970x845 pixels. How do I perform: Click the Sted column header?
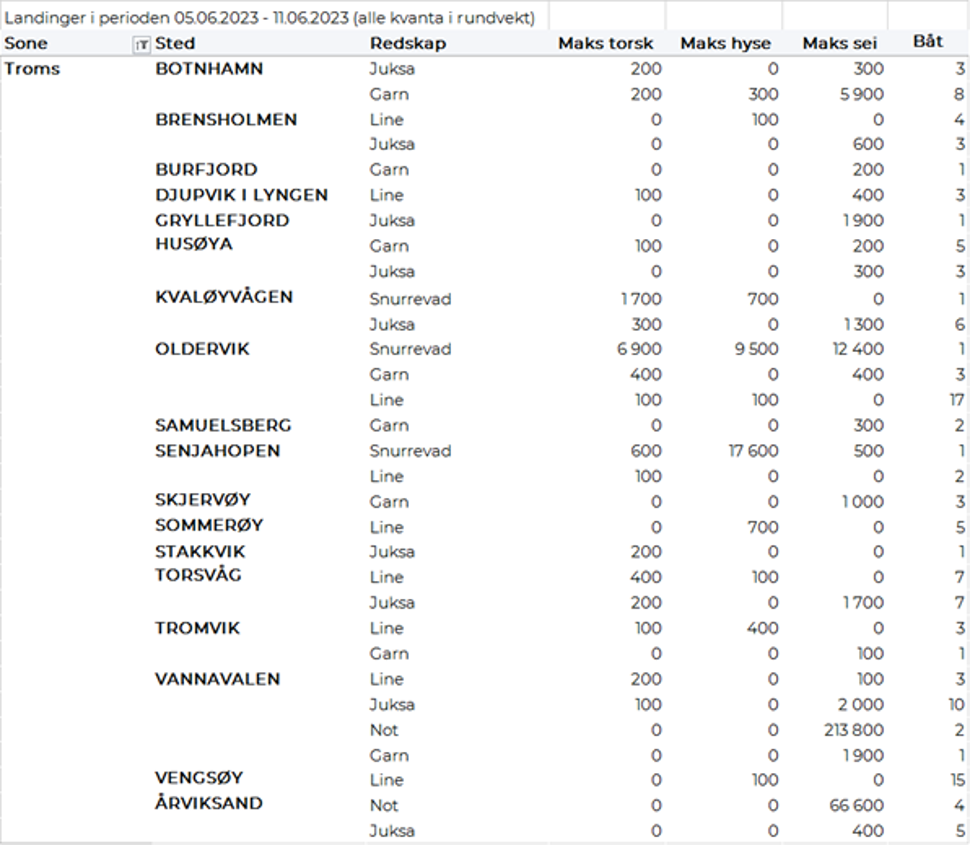[175, 43]
